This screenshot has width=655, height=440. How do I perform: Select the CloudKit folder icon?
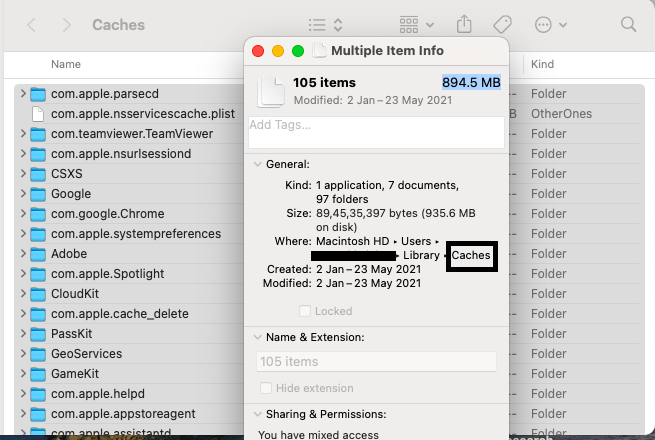tap(38, 294)
